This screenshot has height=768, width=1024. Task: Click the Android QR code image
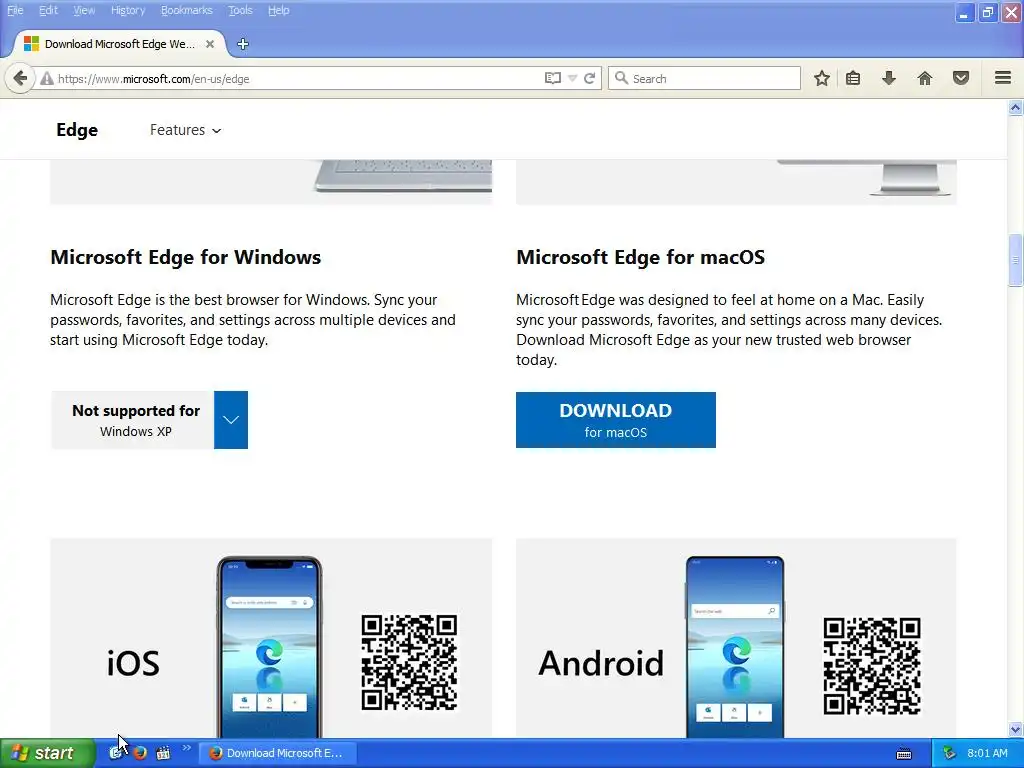point(872,666)
